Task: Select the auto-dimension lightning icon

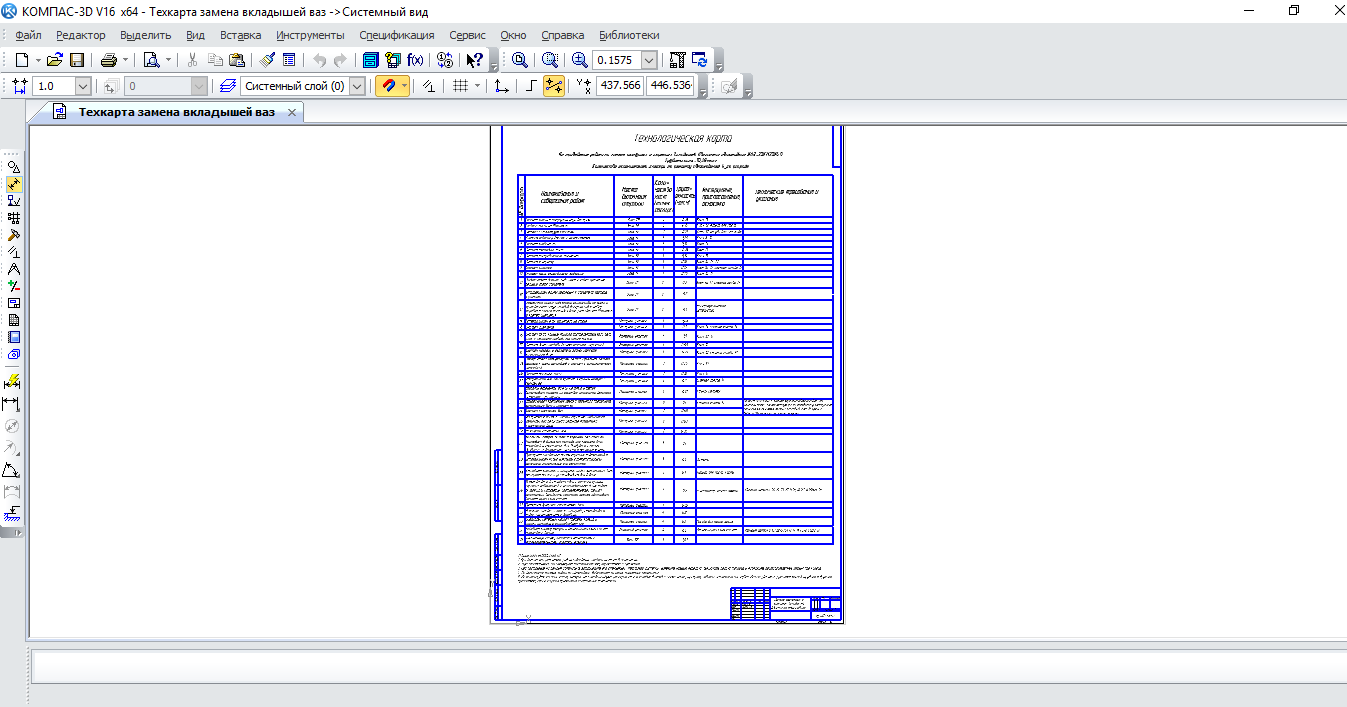Action: click(13, 381)
